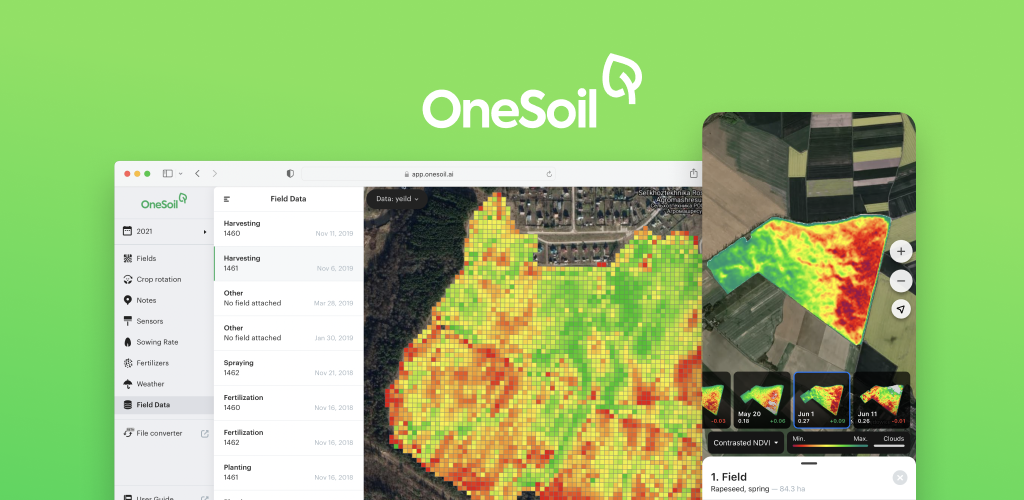Click the Crop rotation icon

pyautogui.click(x=127, y=279)
